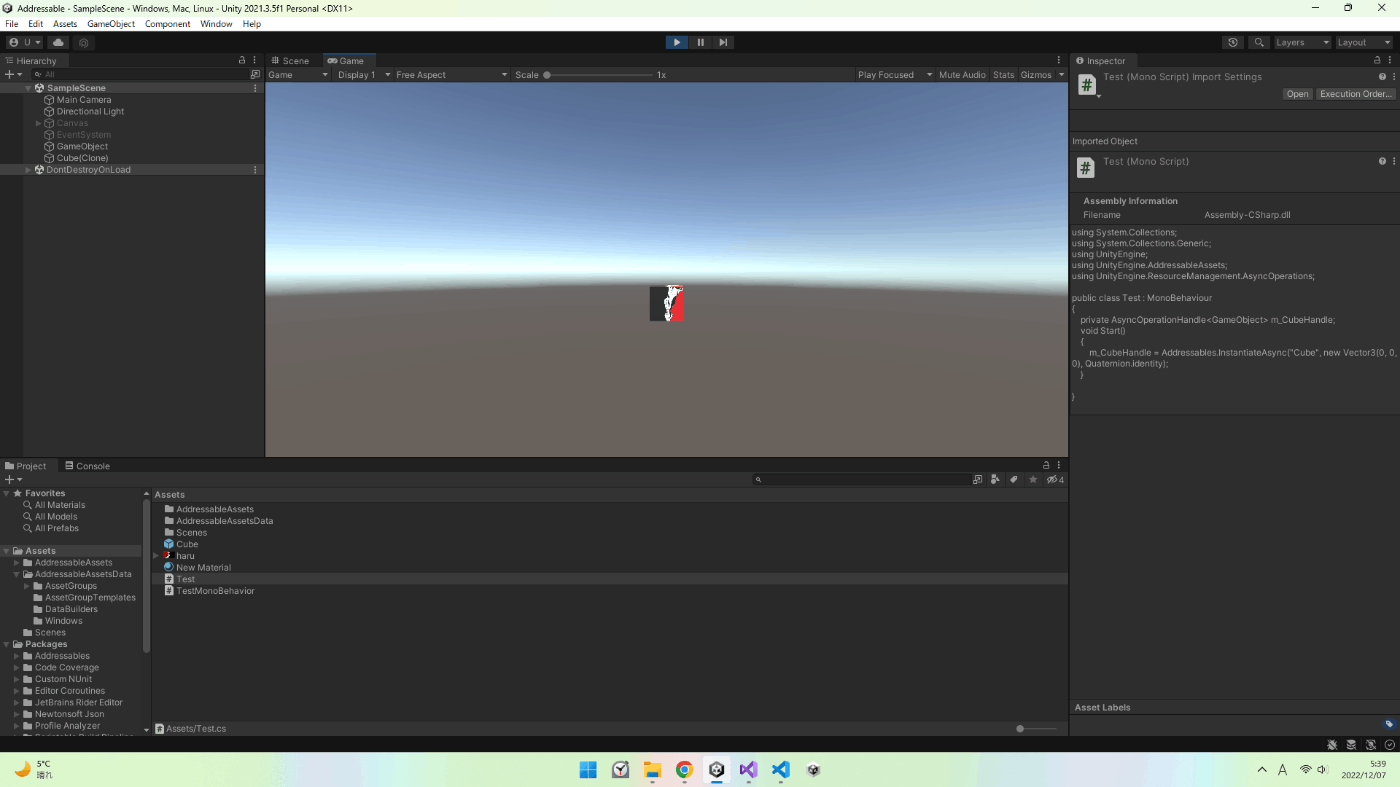Toggle hidden packages visibility icon

[x=1055, y=480]
